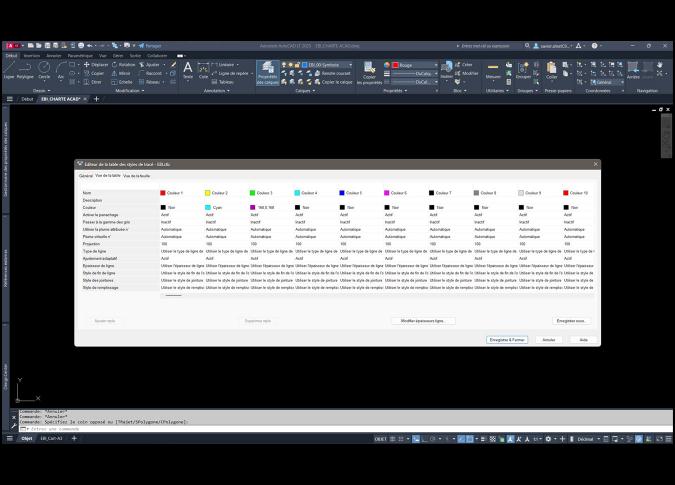
Task: Activate the Miroir command
Action: click(x=121, y=73)
